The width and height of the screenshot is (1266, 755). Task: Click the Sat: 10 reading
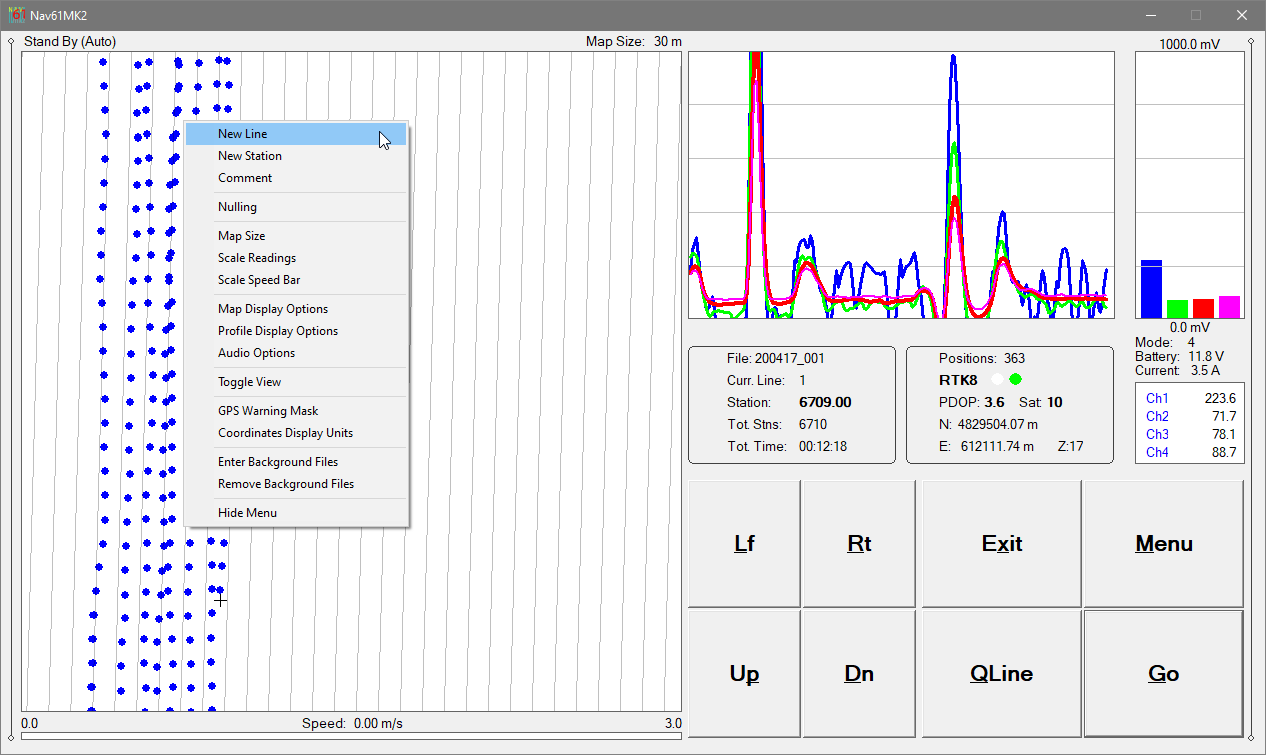click(x=1040, y=402)
